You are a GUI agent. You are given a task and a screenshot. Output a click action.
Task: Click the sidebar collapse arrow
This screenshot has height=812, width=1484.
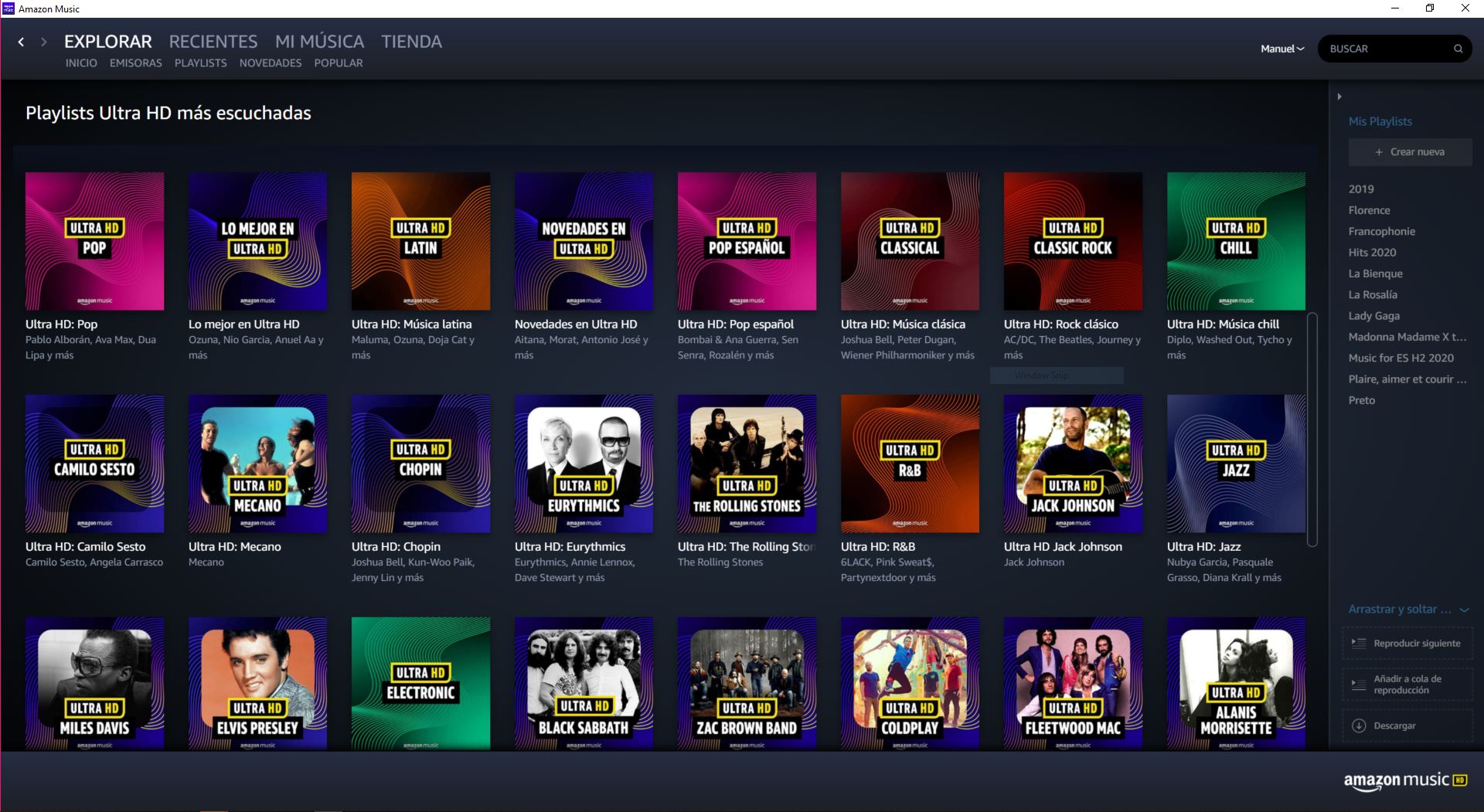(x=1340, y=96)
